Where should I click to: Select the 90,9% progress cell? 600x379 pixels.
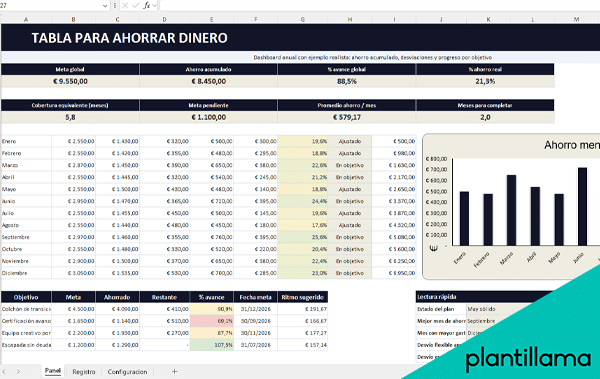click(212, 309)
